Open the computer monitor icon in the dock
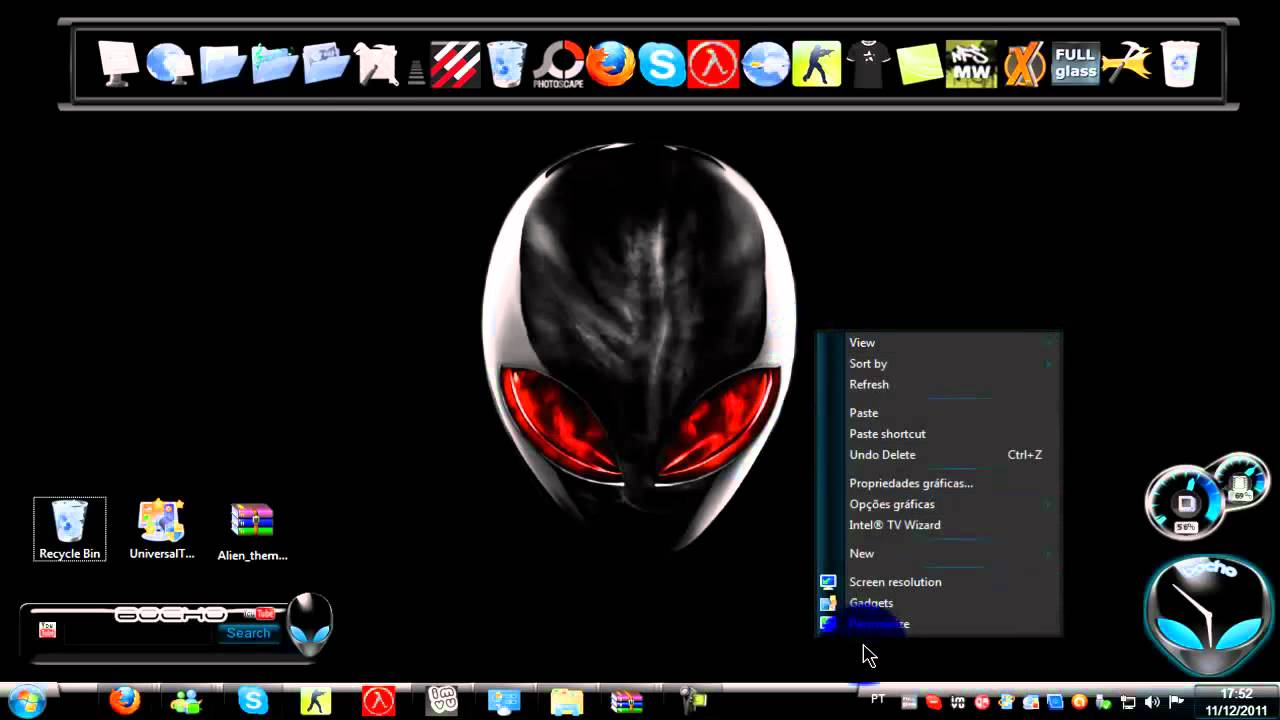 pos(119,63)
